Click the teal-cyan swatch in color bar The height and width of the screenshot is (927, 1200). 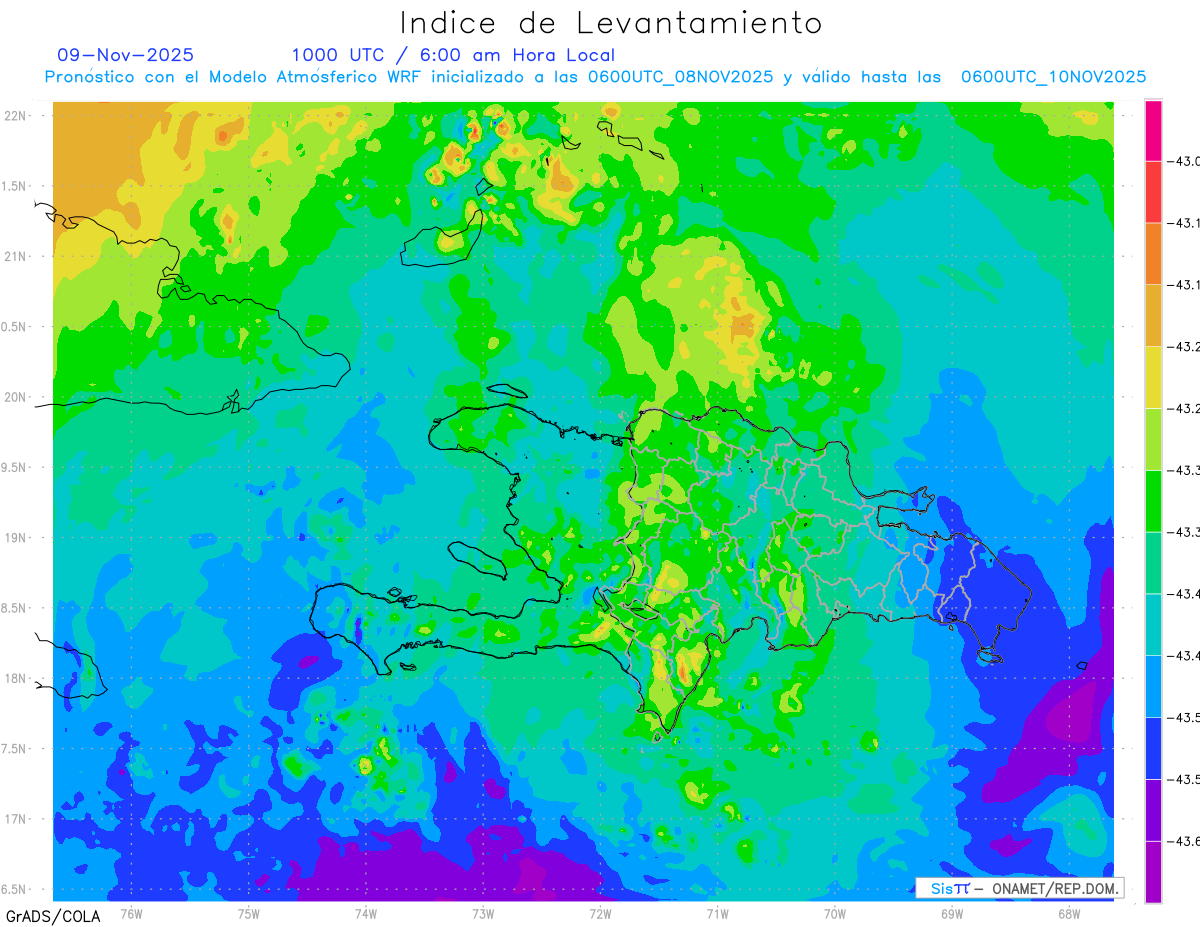[1153, 624]
